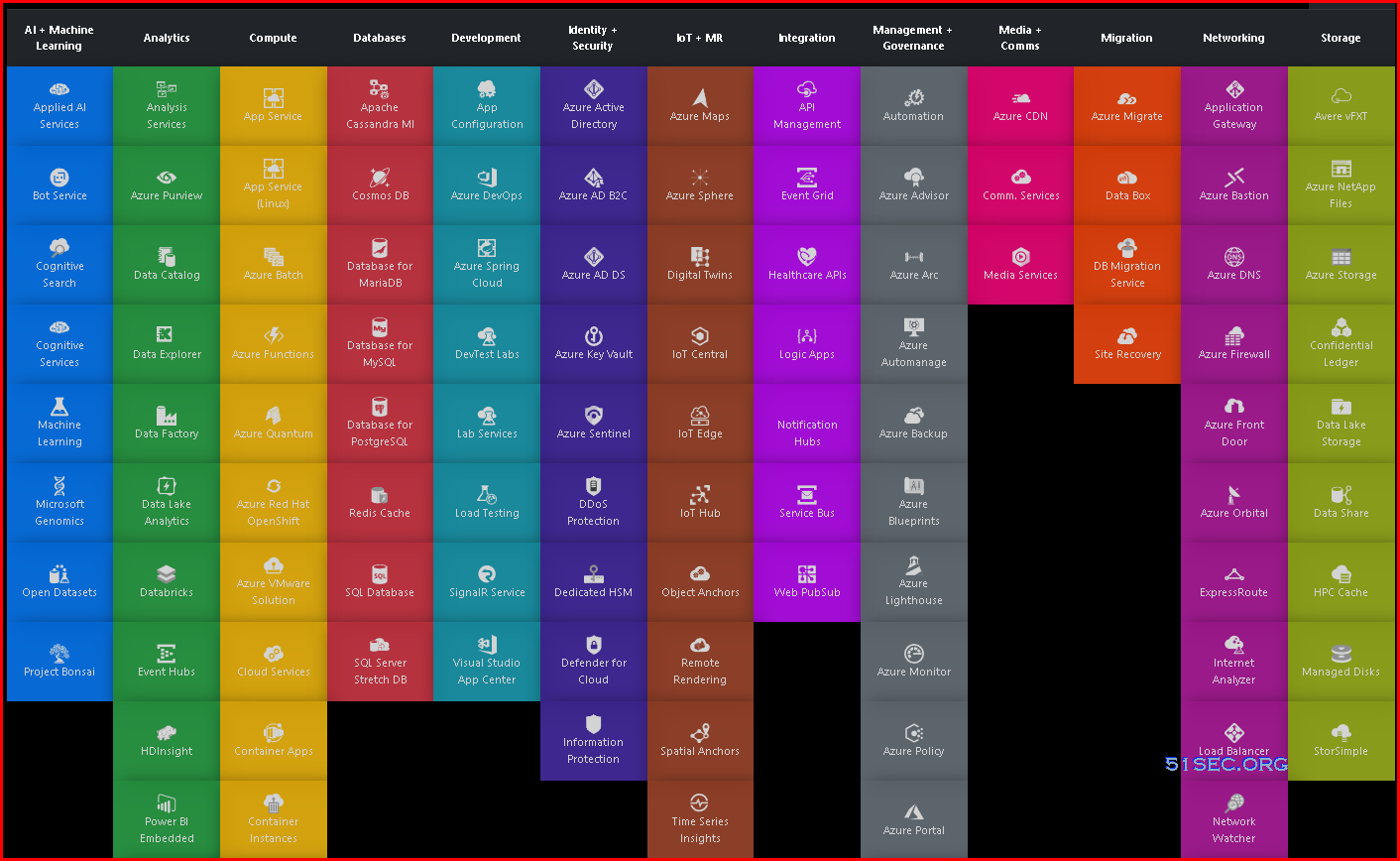This screenshot has width=1400, height=861.
Task: Click the Comm. Services tile
Action: tap(1020, 185)
